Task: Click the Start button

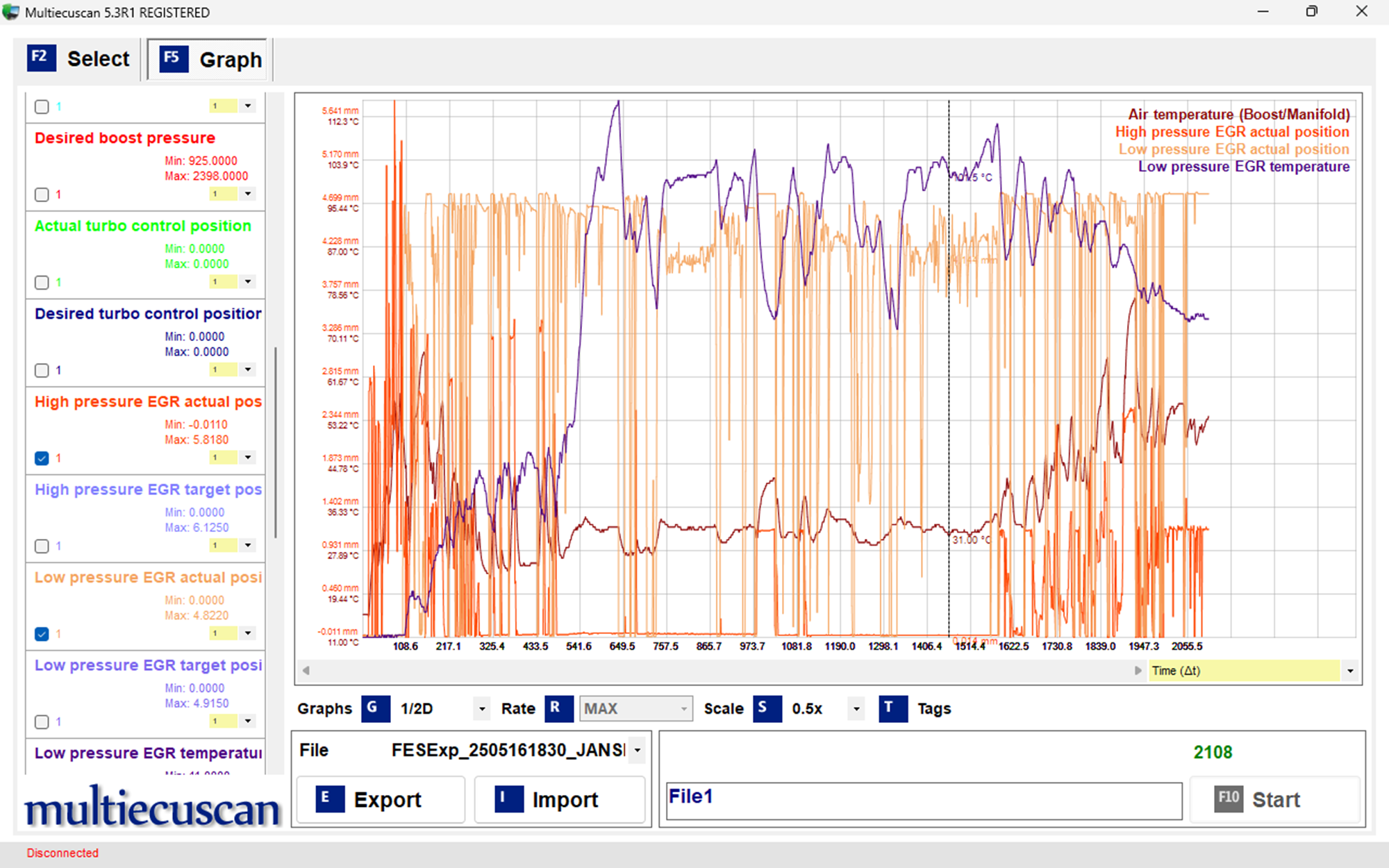Action: 1274,799
